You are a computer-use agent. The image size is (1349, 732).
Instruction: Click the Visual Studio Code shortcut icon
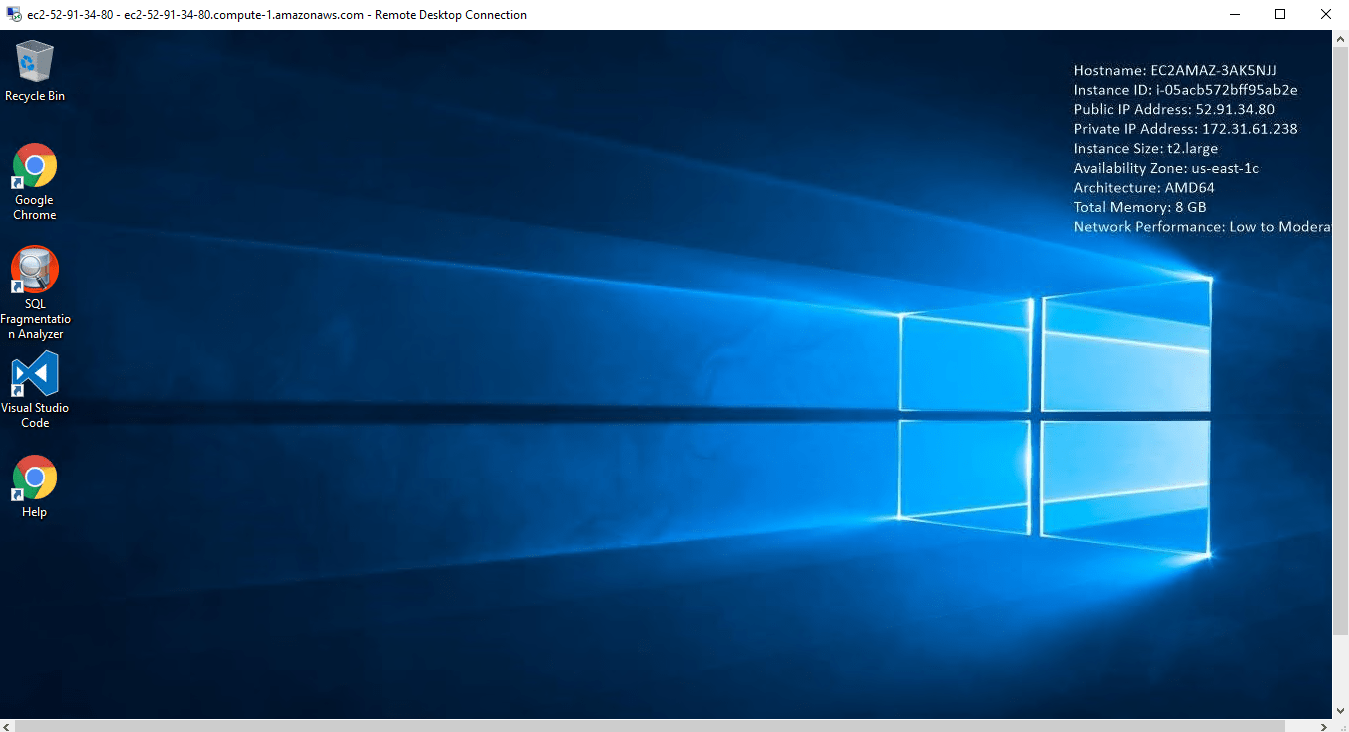pyautogui.click(x=35, y=374)
